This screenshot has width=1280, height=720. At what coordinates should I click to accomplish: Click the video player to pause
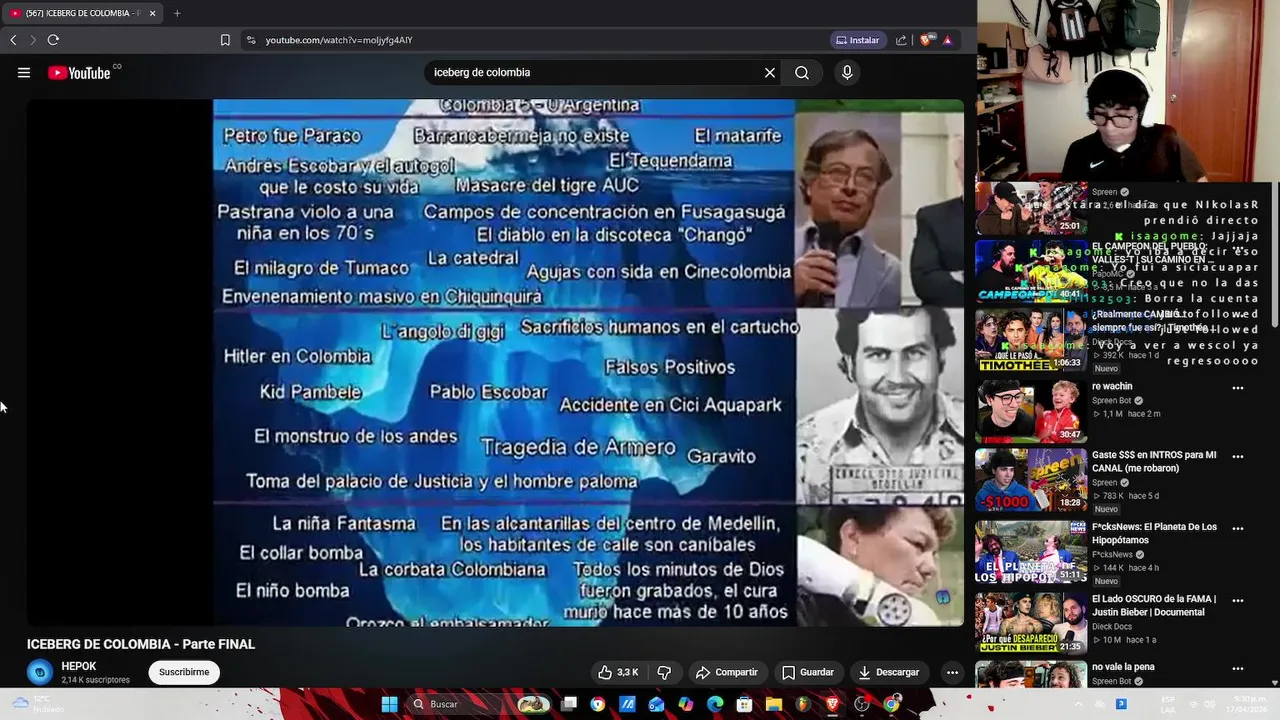click(495, 363)
